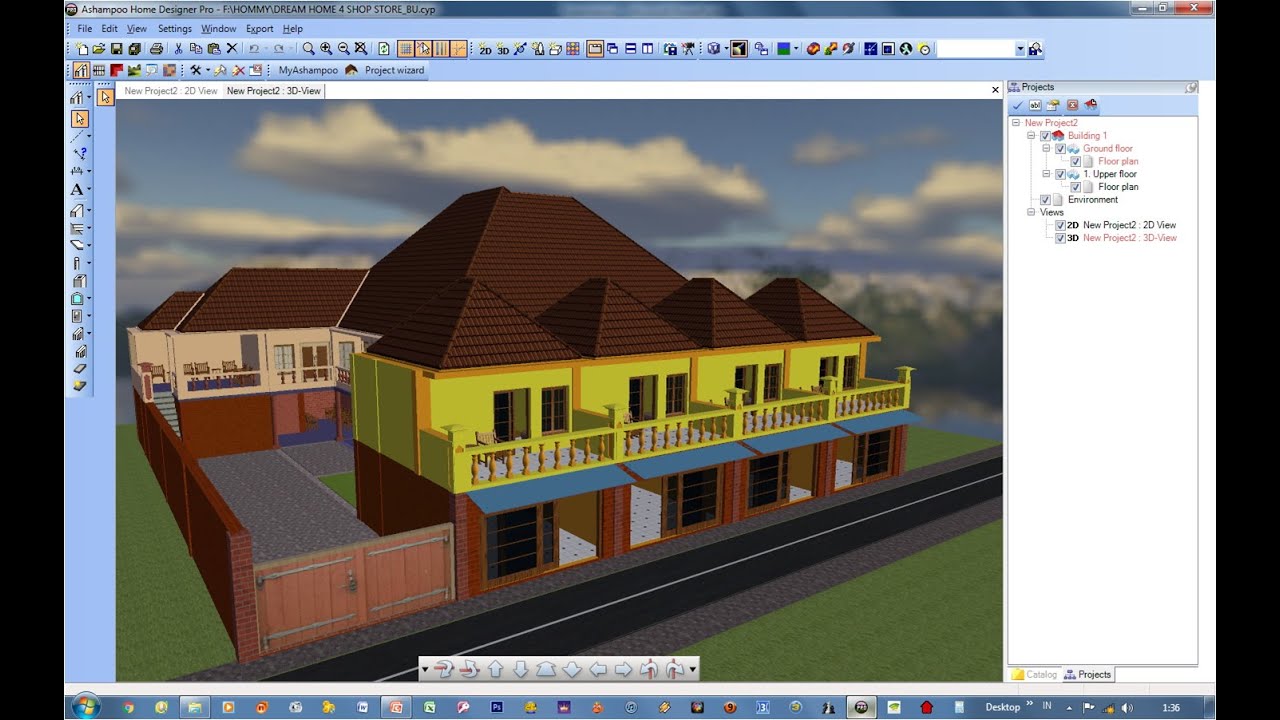This screenshot has width=1280, height=720.
Task: Collapse the 1. Upper floor tree node
Action: point(1047,174)
